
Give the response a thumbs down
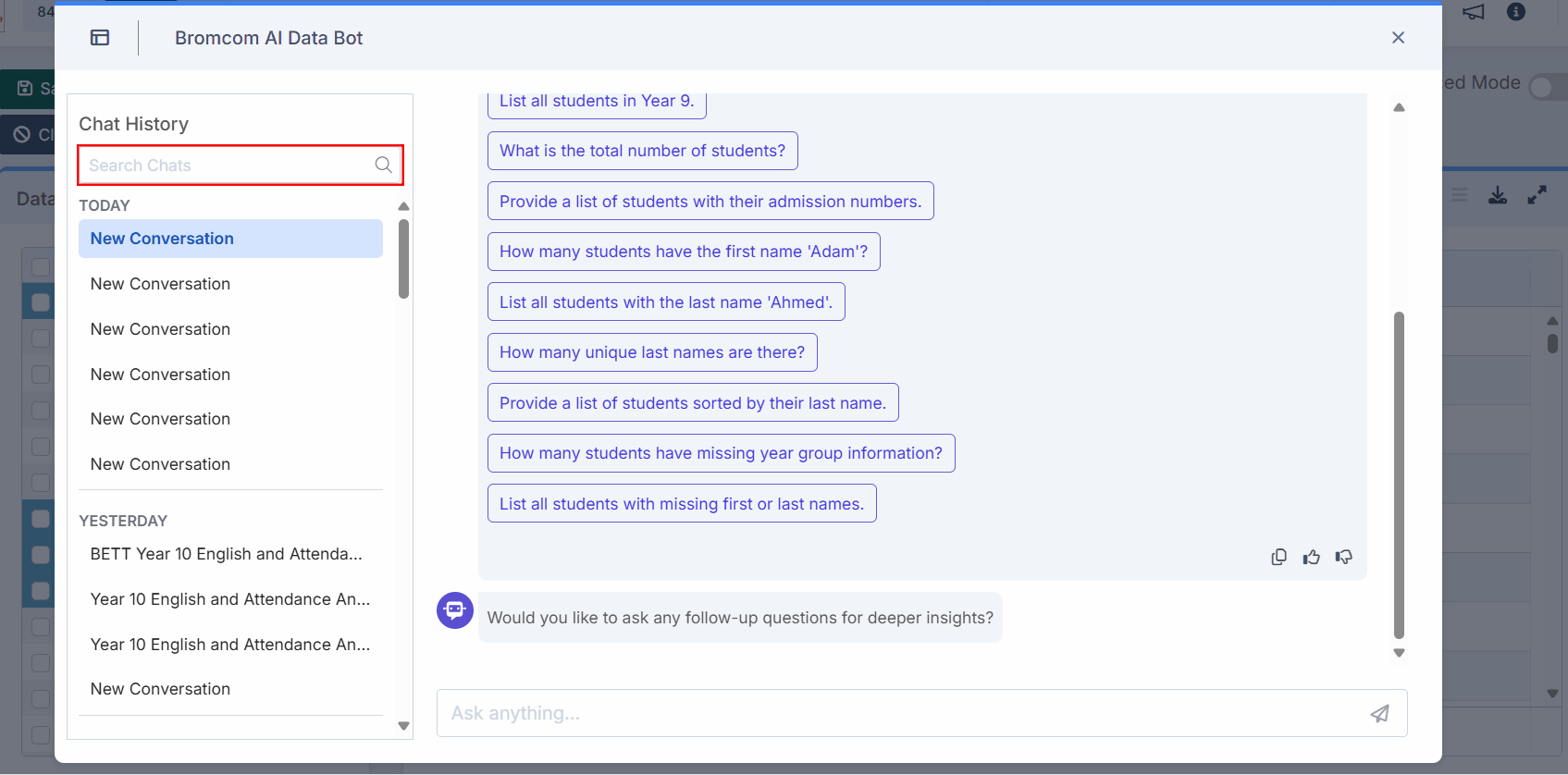pos(1344,557)
